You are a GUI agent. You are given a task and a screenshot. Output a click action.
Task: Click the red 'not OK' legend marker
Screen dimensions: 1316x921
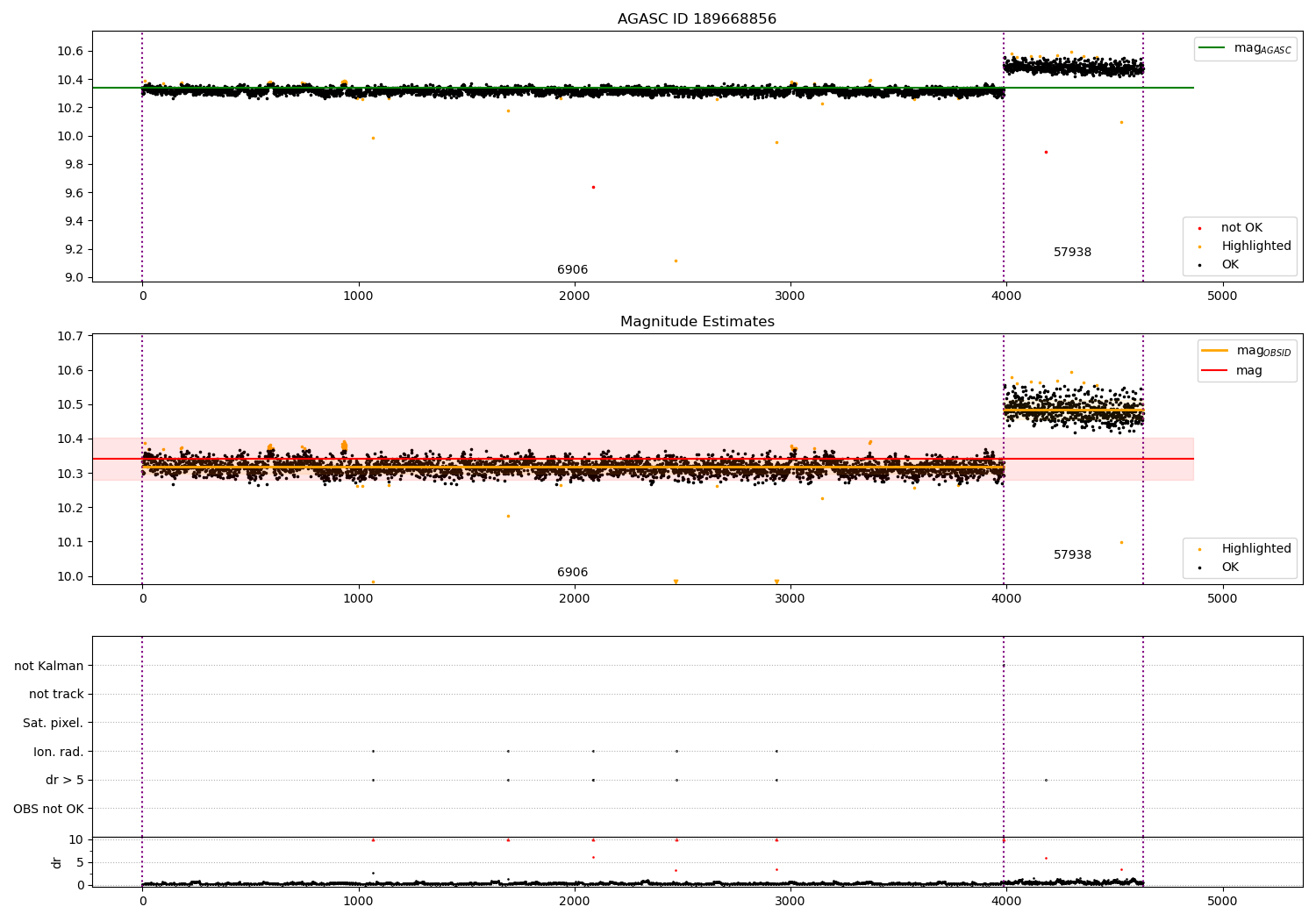(1199, 228)
